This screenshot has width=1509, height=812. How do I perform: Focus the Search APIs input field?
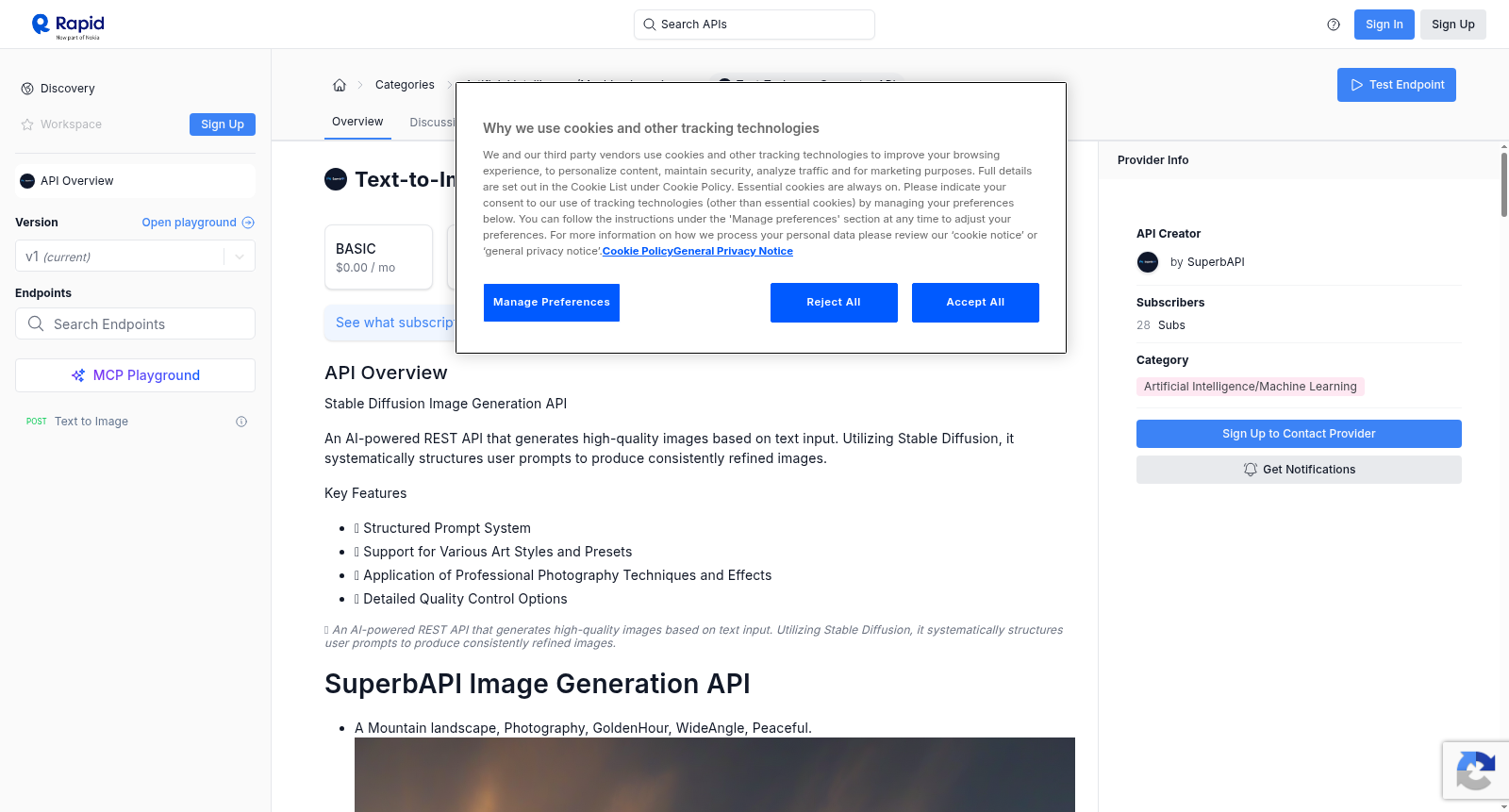(x=754, y=25)
